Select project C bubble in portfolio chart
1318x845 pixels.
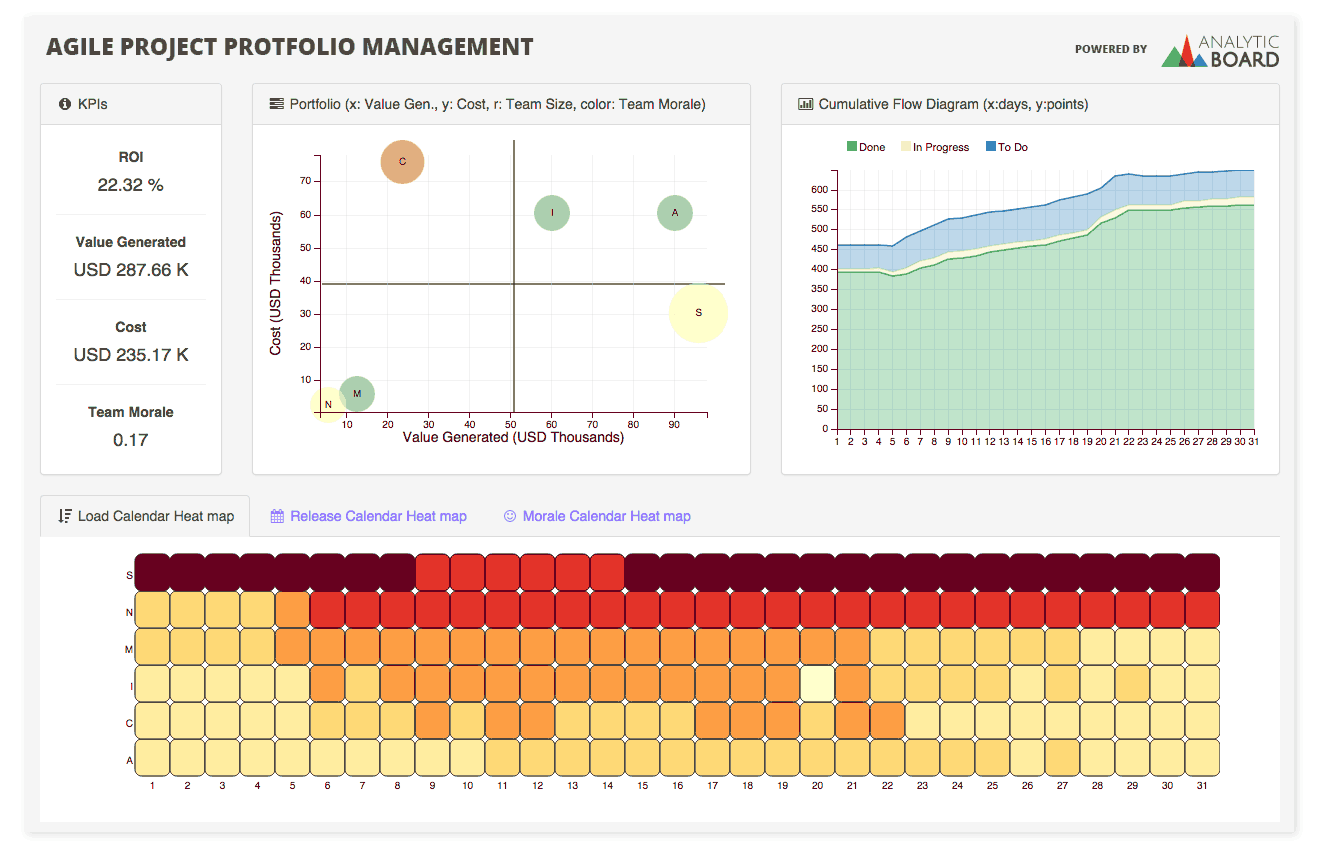tap(402, 161)
